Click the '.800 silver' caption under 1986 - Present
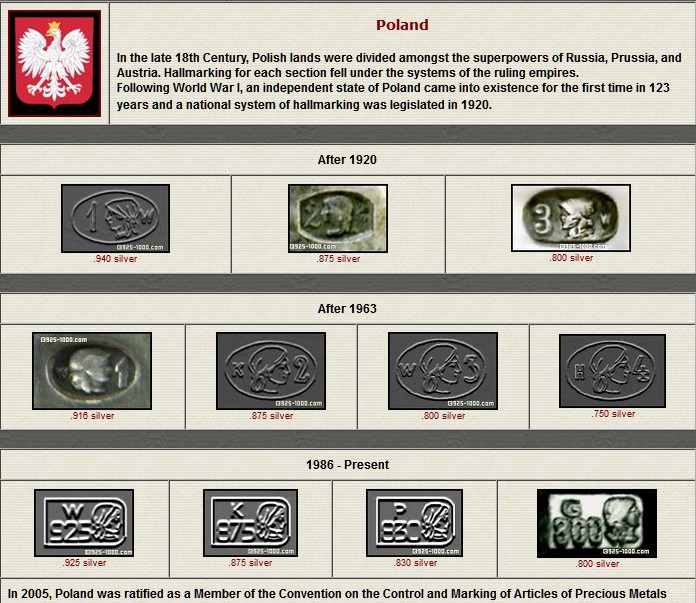The width and height of the screenshot is (696, 603). (597, 564)
